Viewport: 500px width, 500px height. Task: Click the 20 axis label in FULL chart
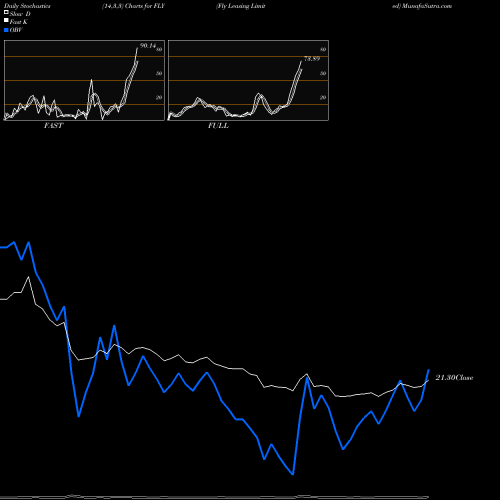(323, 97)
